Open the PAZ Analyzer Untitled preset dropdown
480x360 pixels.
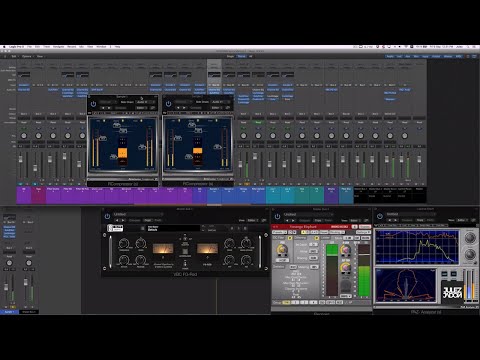point(411,214)
